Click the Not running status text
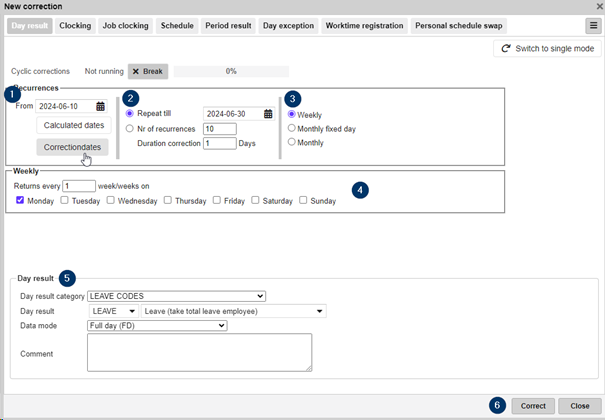The height and width of the screenshot is (420, 605). click(104, 71)
